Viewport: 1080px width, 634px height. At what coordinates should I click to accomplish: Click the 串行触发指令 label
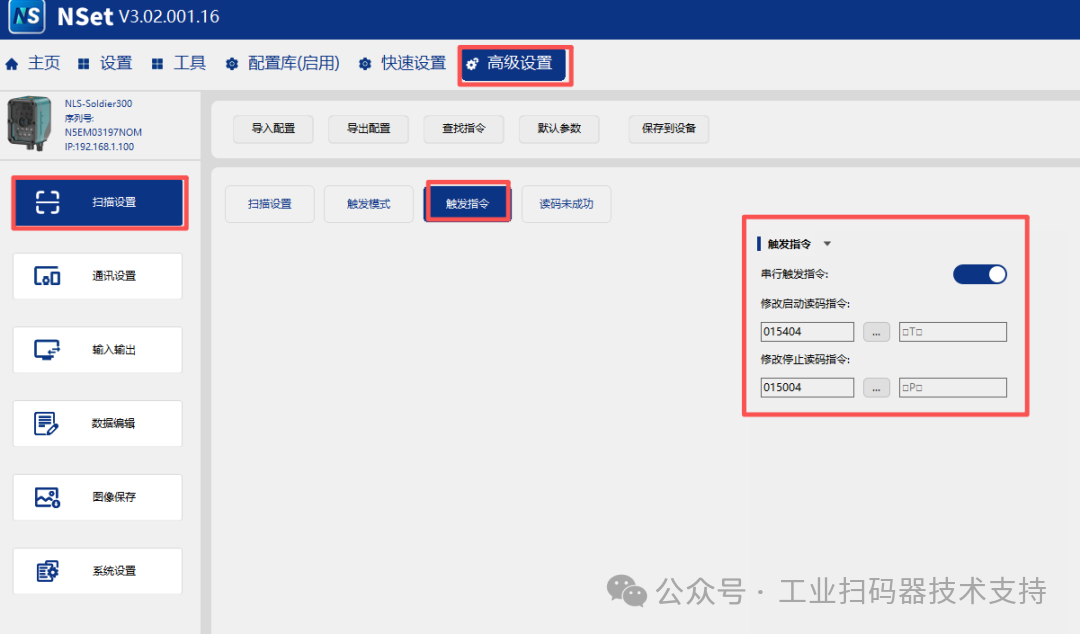pos(794,274)
